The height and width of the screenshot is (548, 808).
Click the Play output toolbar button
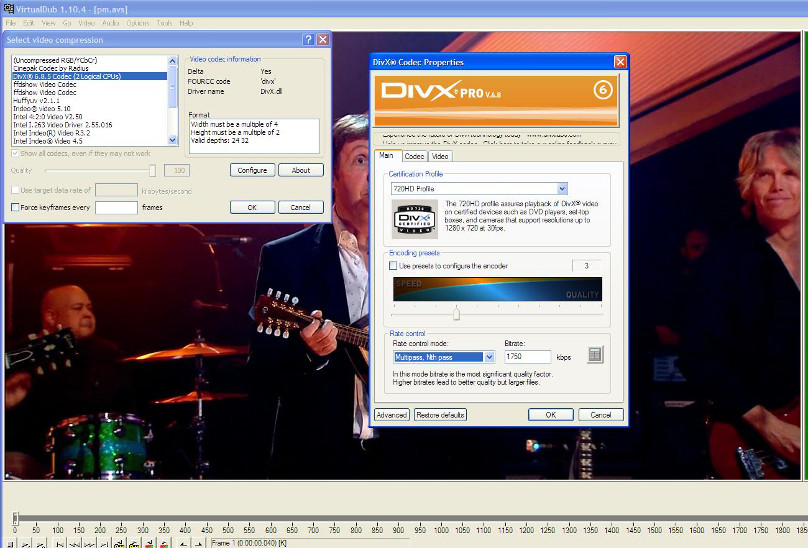[x=40, y=543]
